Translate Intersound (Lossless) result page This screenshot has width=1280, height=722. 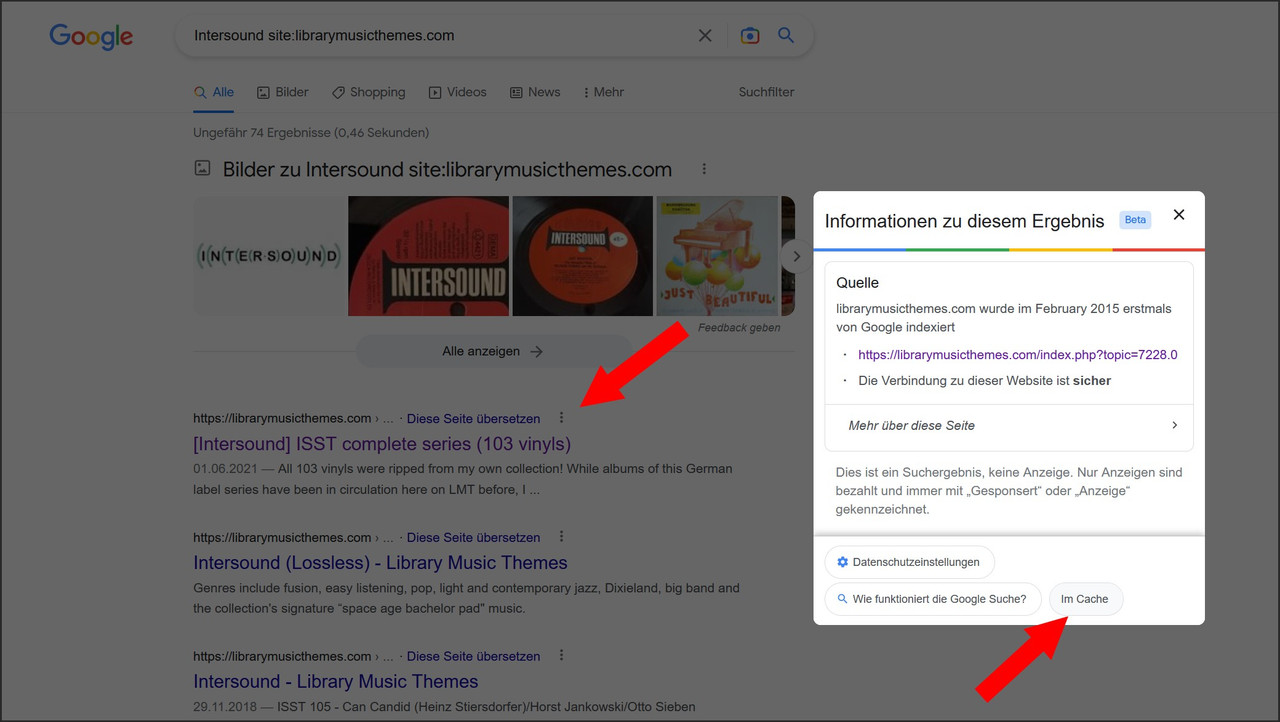point(473,538)
